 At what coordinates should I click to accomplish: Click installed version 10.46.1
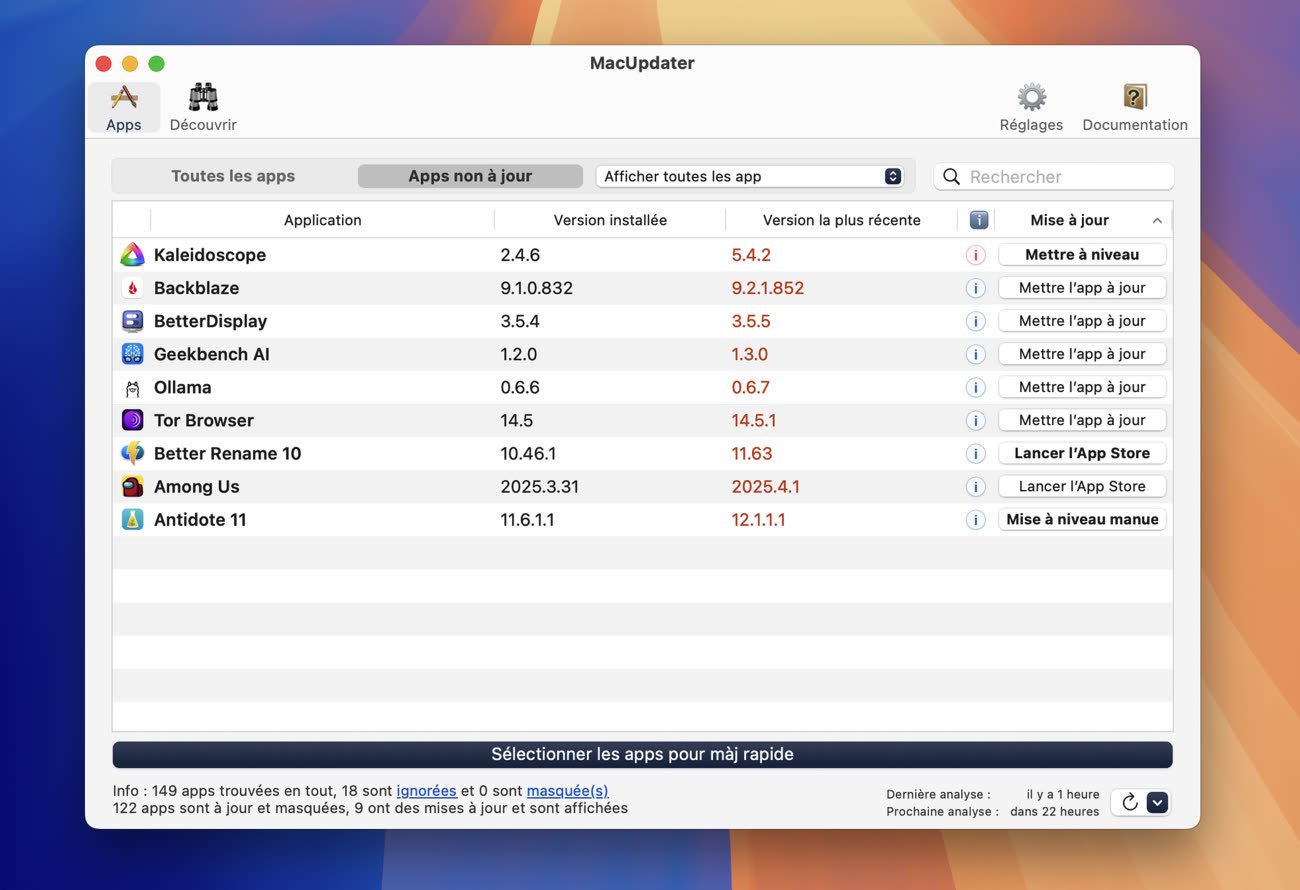point(528,453)
